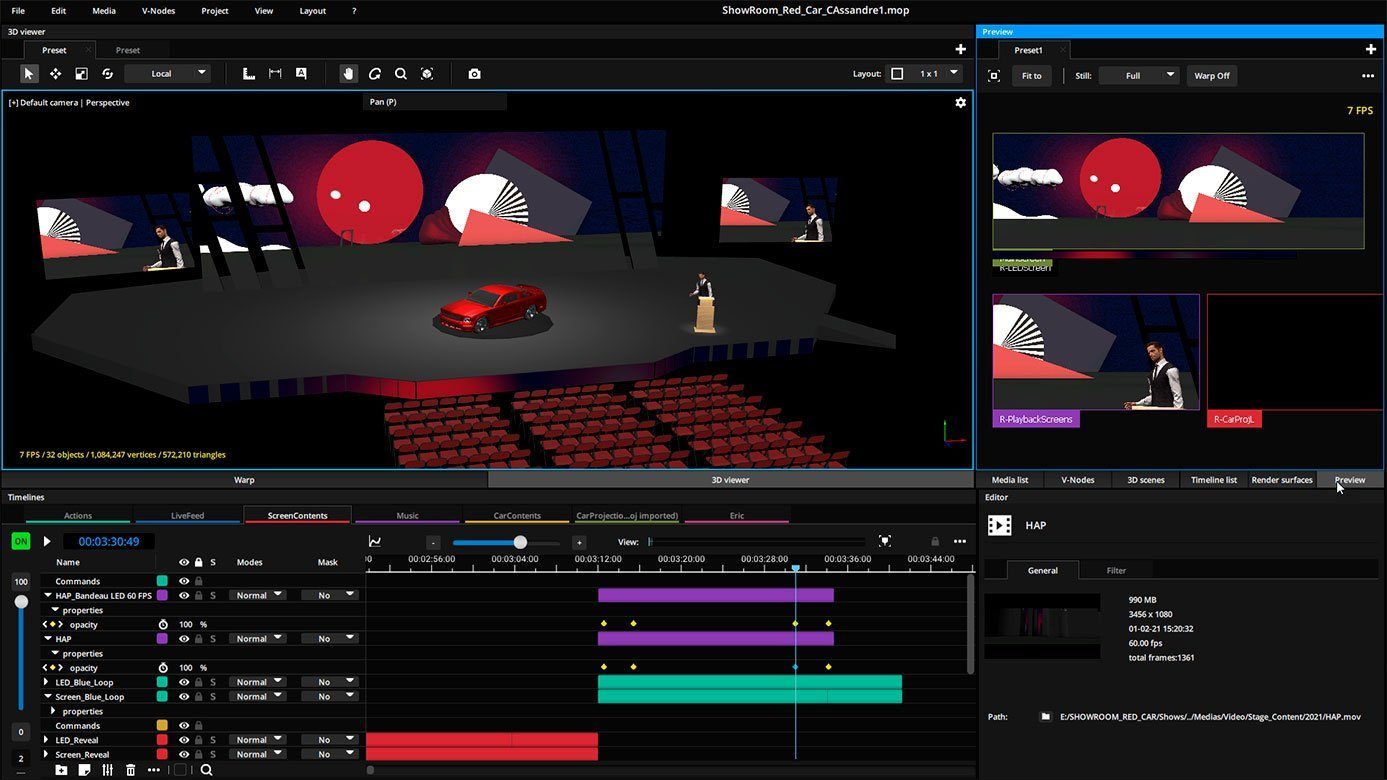Zoom in timeline with plus button
Image resolution: width=1387 pixels, height=780 pixels.
579,542
